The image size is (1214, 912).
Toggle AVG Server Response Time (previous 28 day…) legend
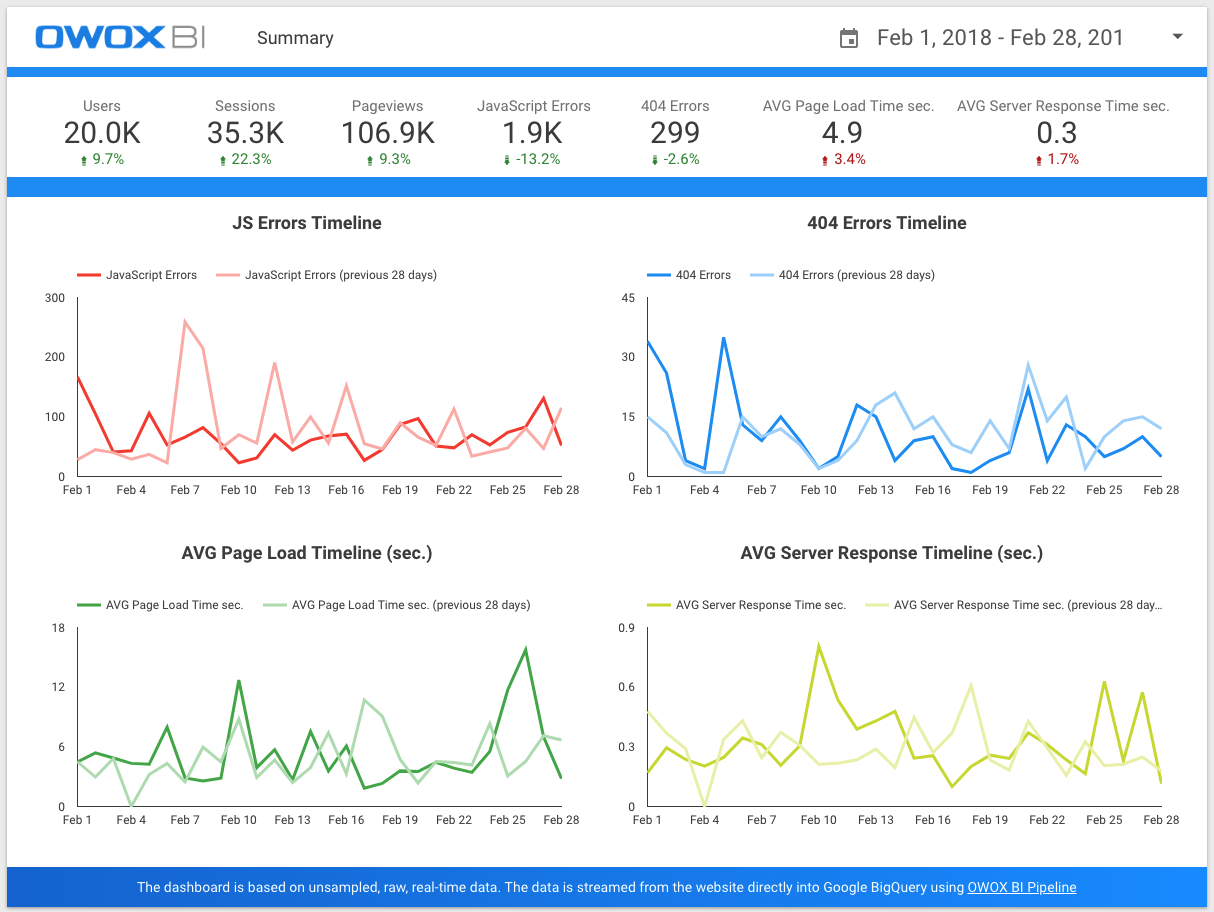pos(1014,605)
